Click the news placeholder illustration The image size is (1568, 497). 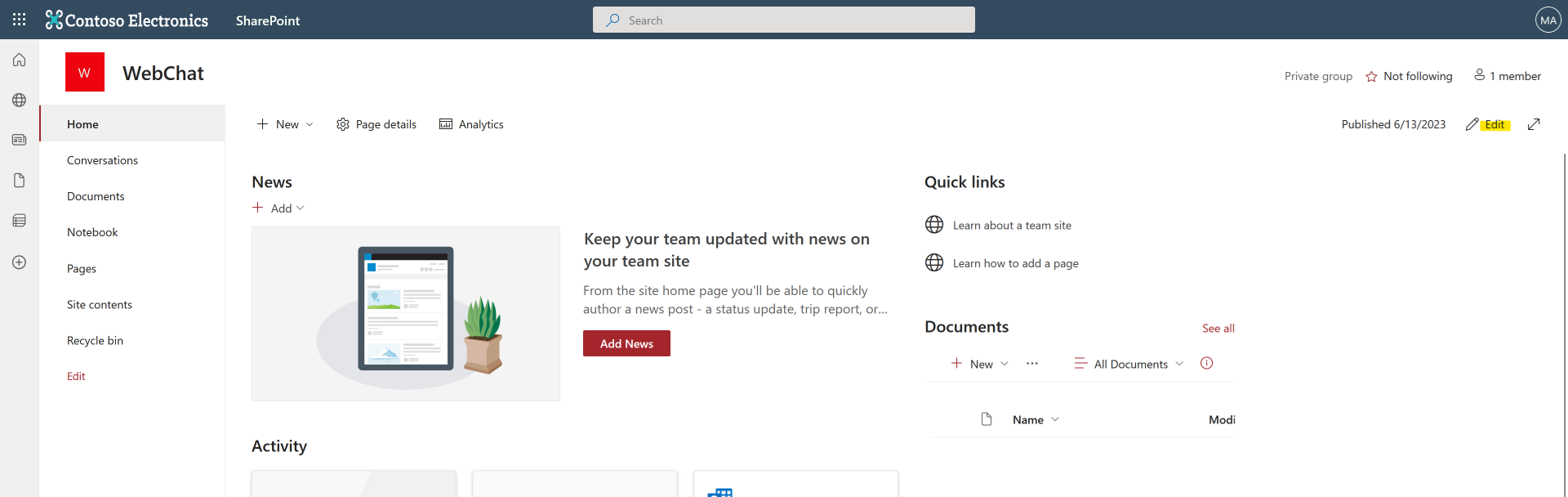tap(406, 313)
